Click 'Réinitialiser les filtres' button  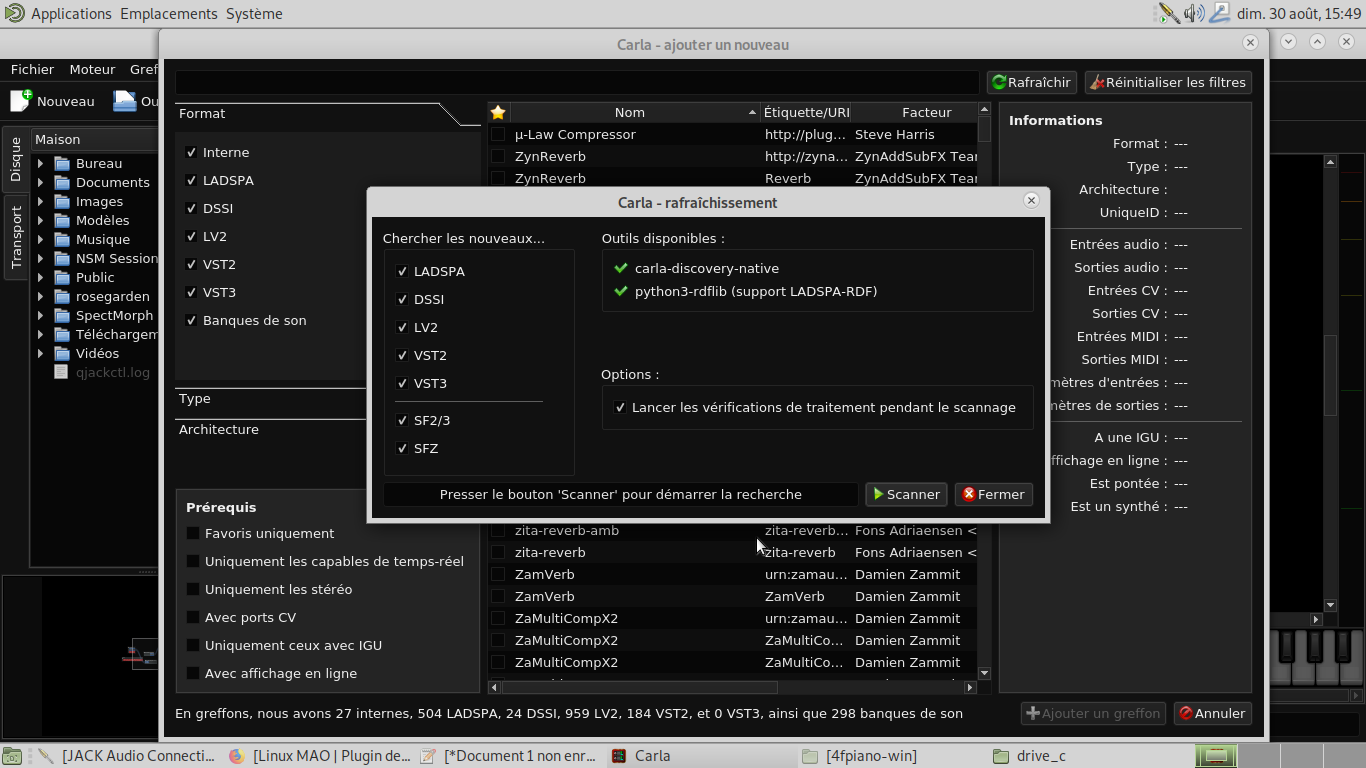click(x=1168, y=82)
